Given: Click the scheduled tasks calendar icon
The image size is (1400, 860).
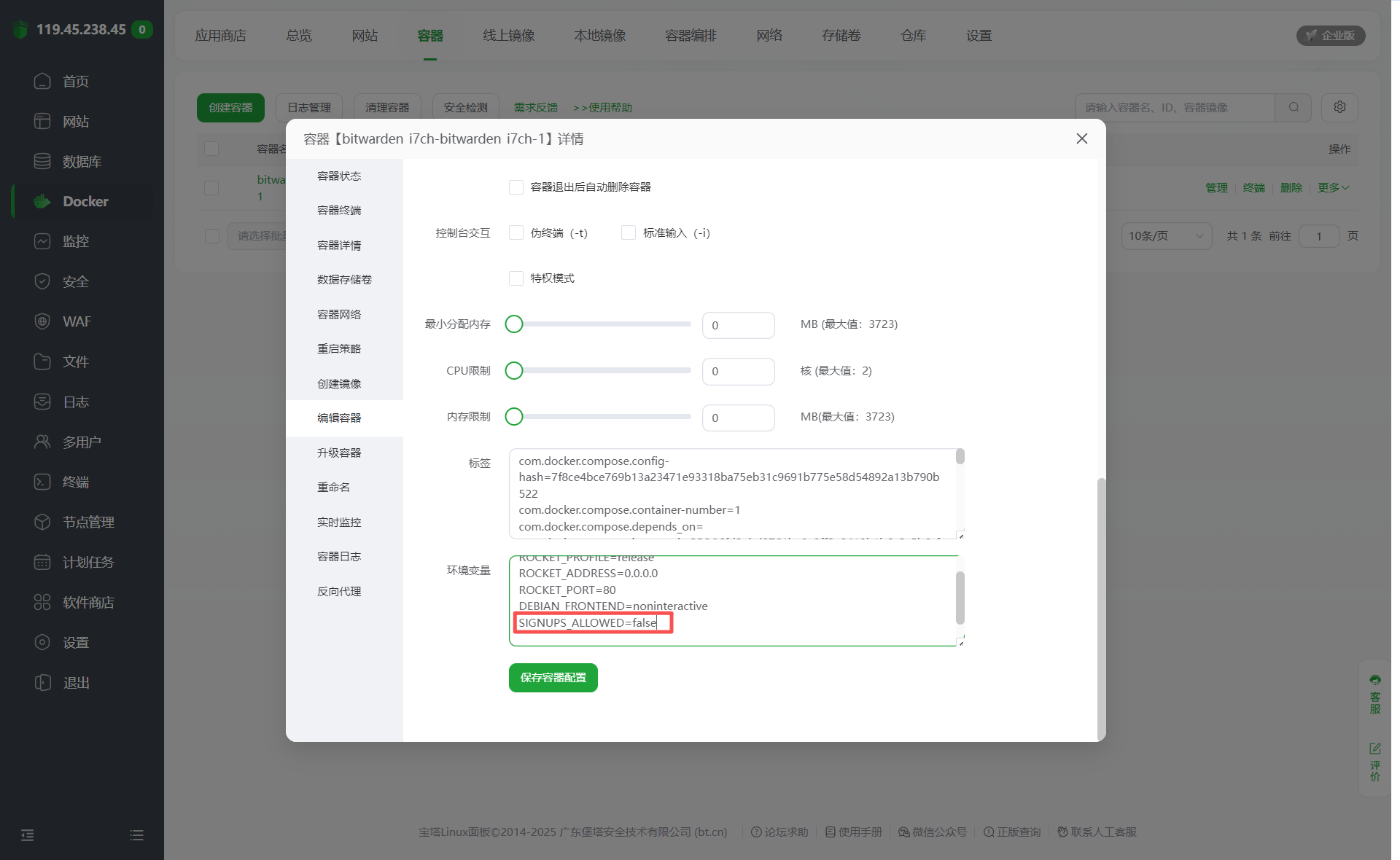Looking at the screenshot, I should click(x=42, y=562).
